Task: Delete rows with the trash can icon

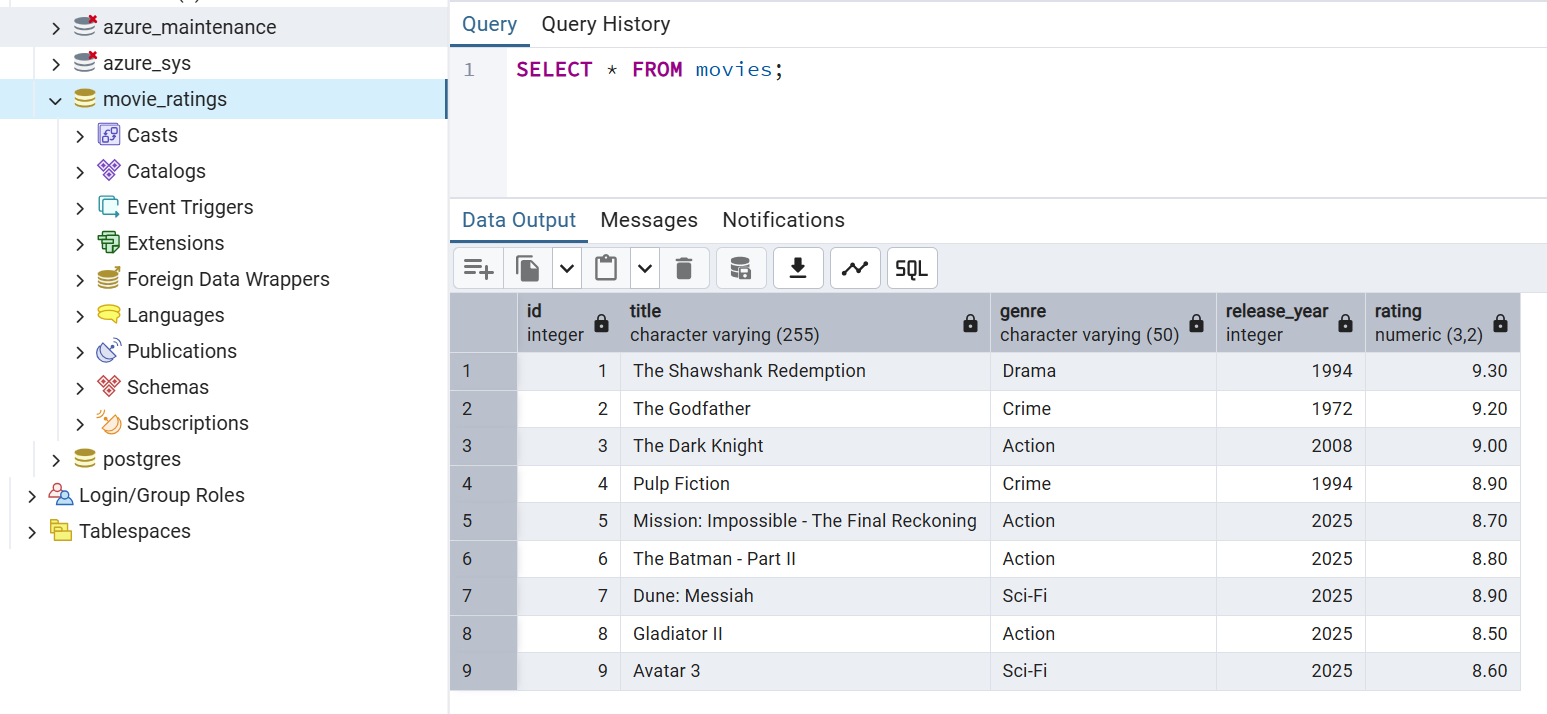Action: pyautogui.click(x=685, y=268)
